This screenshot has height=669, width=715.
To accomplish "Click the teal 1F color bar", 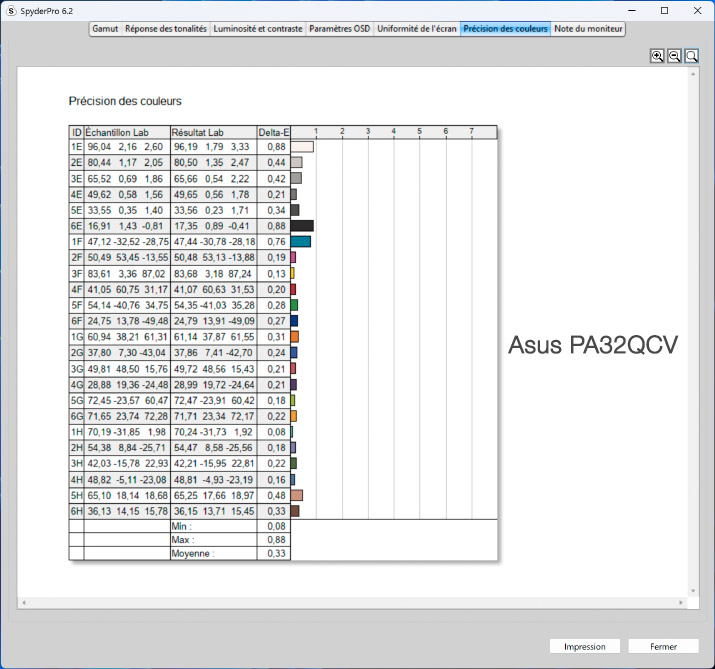I will [x=301, y=242].
